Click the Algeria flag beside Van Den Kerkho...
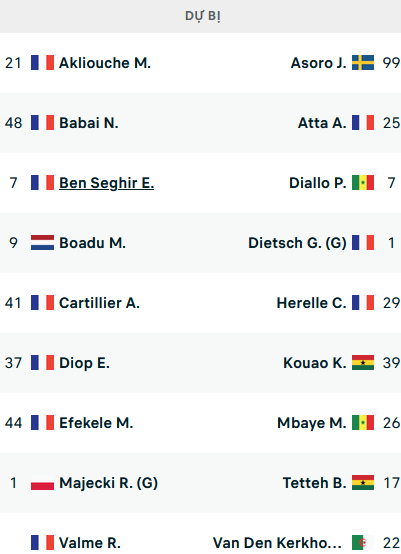 pos(363,543)
